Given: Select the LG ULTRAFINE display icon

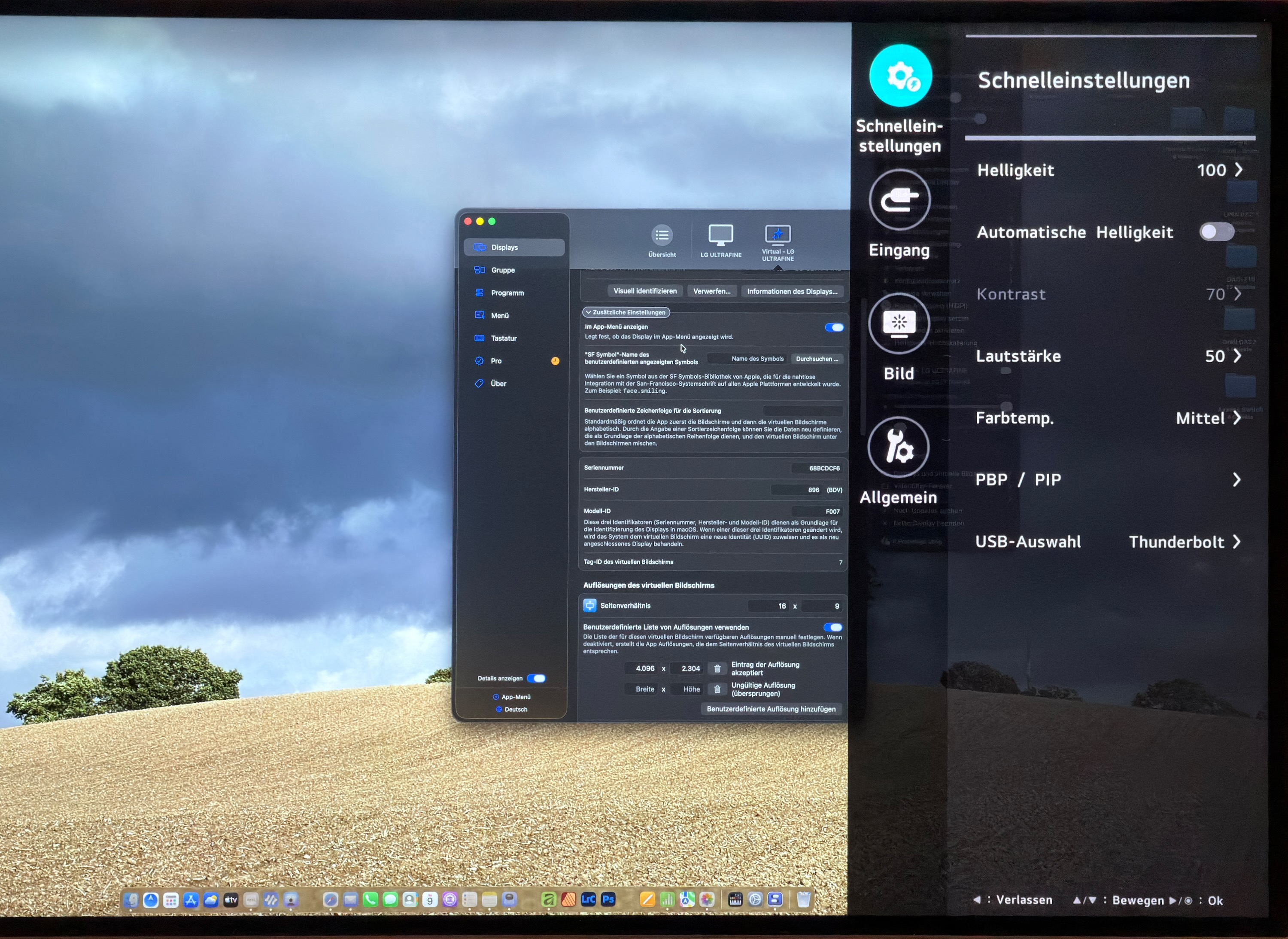Looking at the screenshot, I should coord(720,235).
